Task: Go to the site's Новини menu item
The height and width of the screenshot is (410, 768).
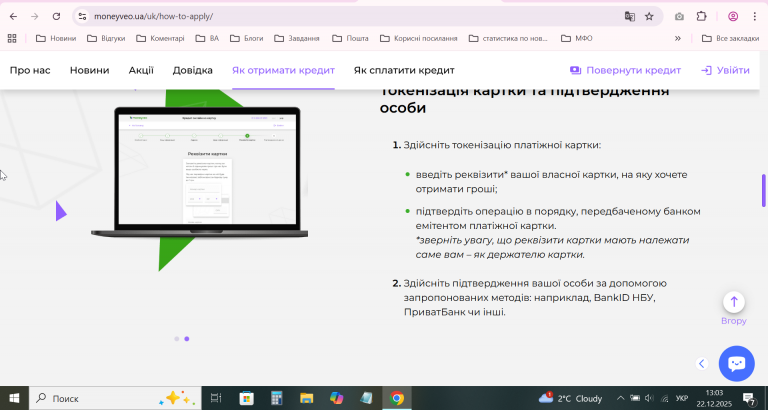Action: click(x=89, y=71)
